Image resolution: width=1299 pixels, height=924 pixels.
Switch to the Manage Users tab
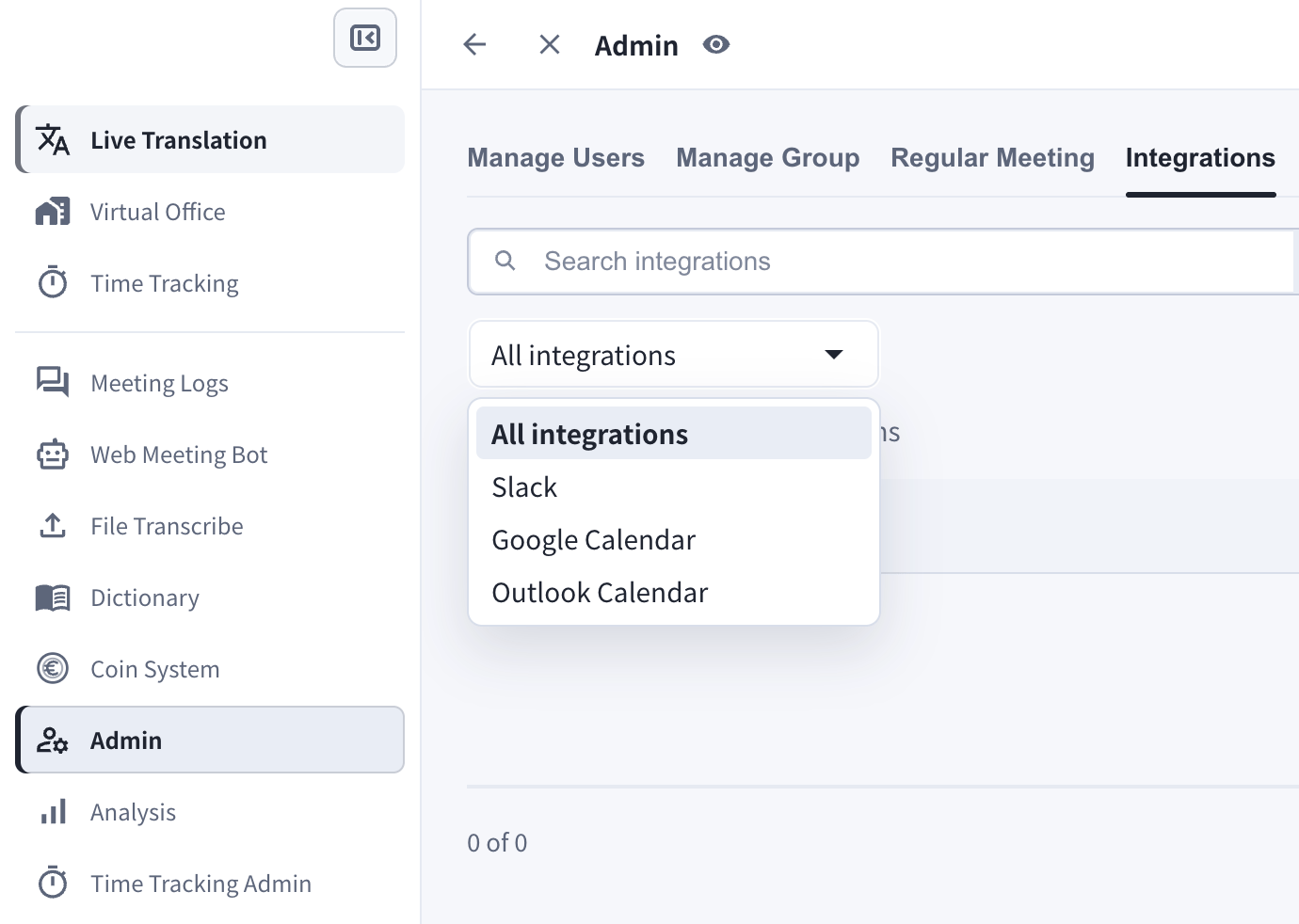[556, 157]
